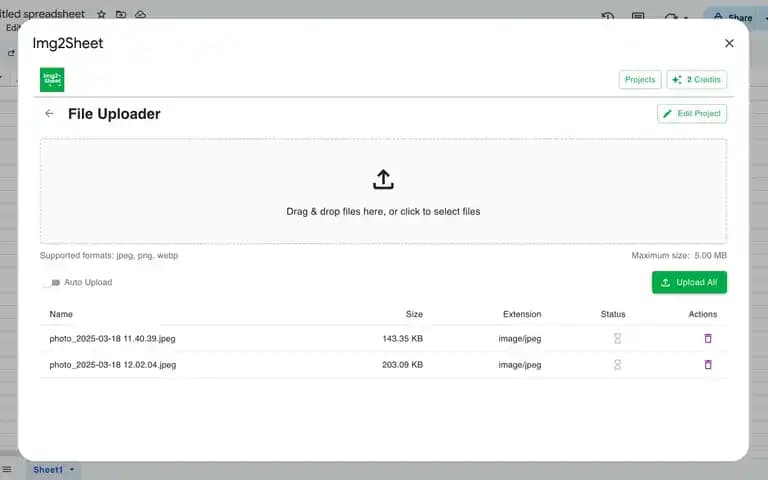Select file name photo_2025-03-18 12.02.04.jpeg

coord(113,364)
